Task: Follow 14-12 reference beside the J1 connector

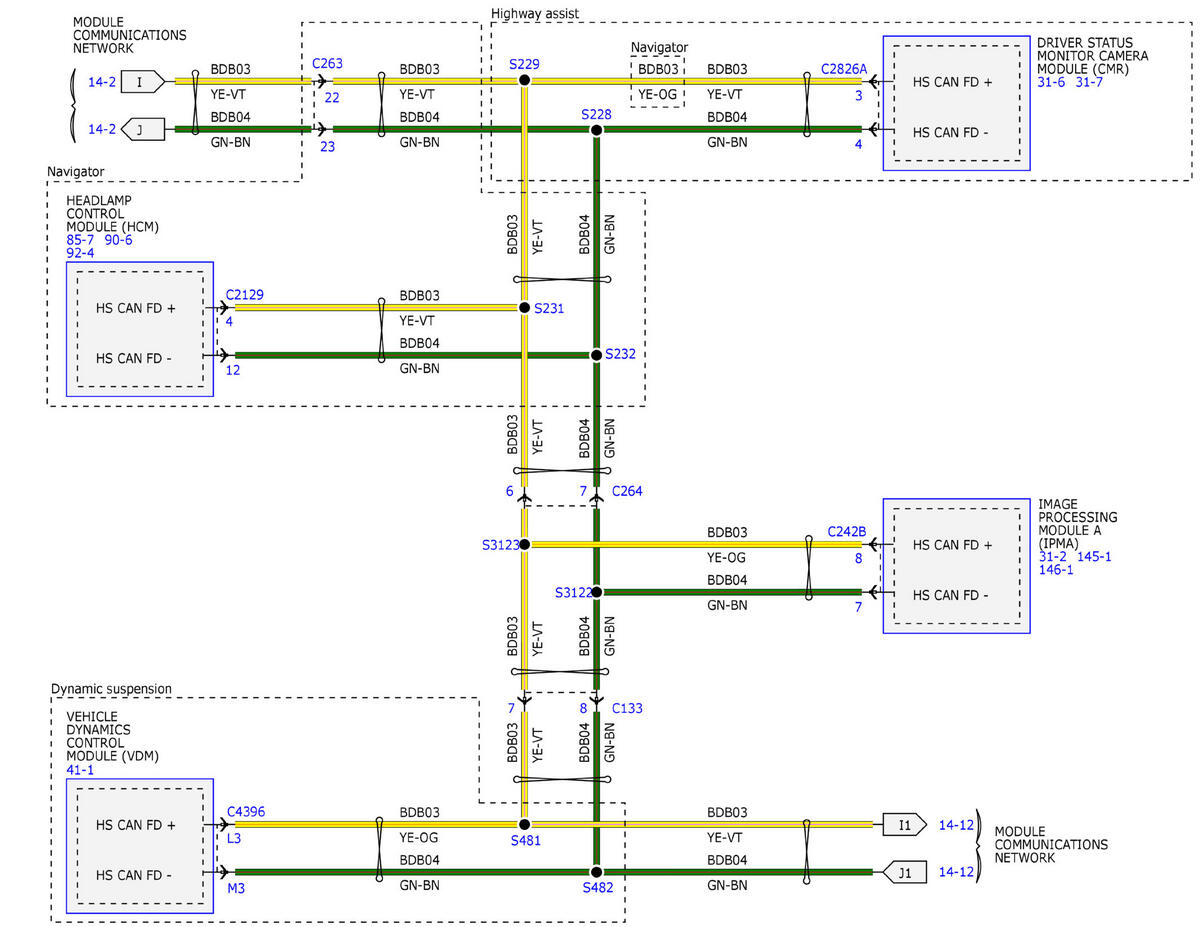Action: tap(956, 872)
